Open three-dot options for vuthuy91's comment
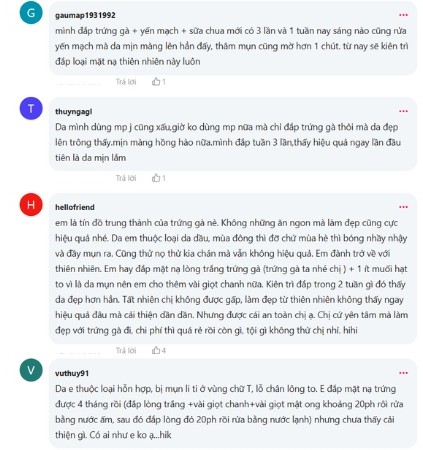 403,373
